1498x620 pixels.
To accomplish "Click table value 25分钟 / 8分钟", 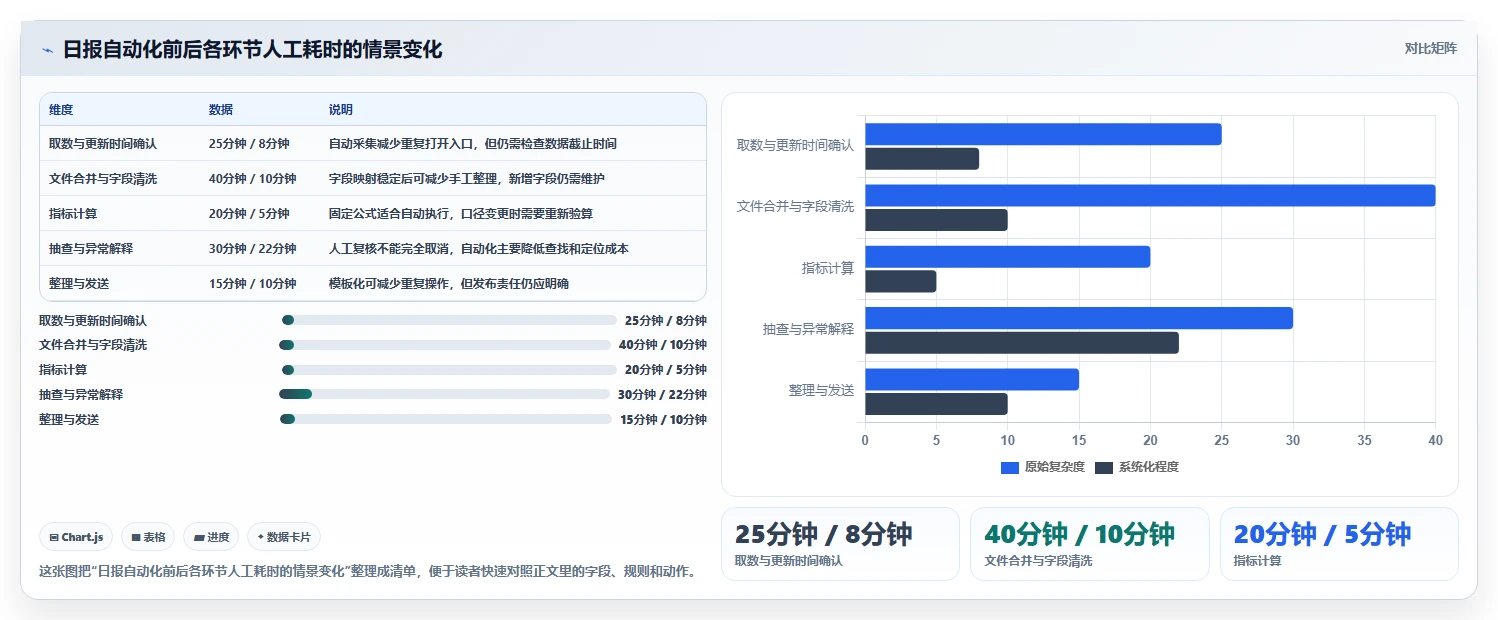I will [249, 144].
